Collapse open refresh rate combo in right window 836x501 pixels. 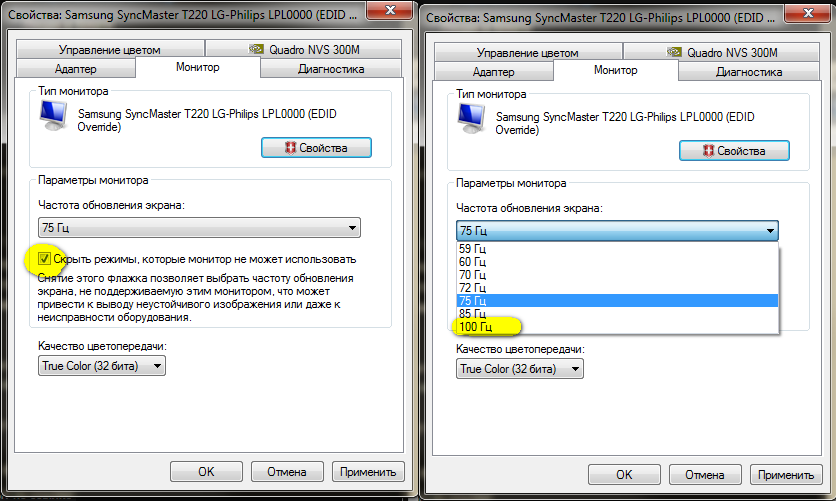coord(617,231)
